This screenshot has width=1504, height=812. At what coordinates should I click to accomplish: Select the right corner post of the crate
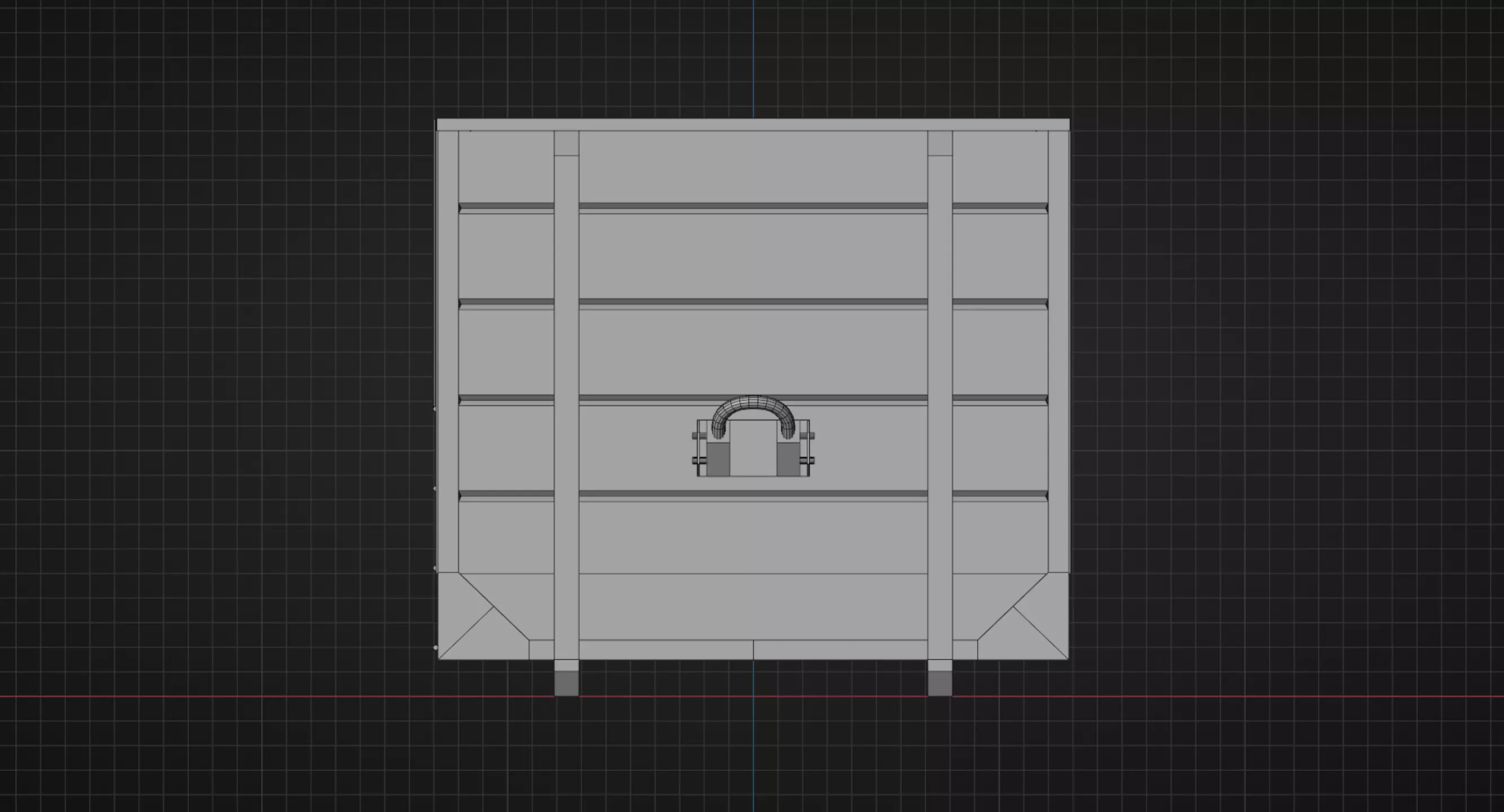tap(1058, 351)
